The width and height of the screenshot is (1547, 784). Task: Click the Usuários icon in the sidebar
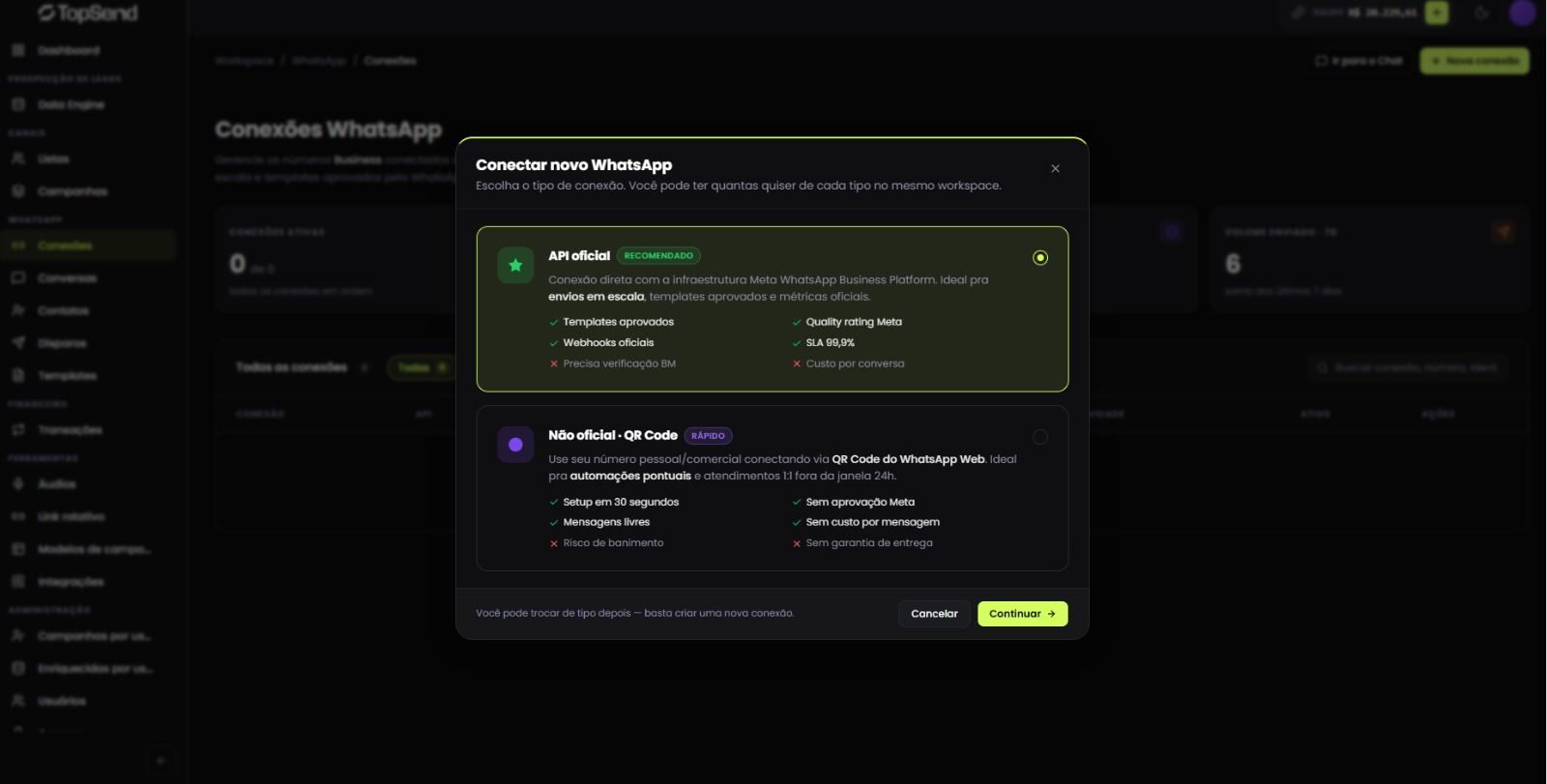click(x=18, y=701)
